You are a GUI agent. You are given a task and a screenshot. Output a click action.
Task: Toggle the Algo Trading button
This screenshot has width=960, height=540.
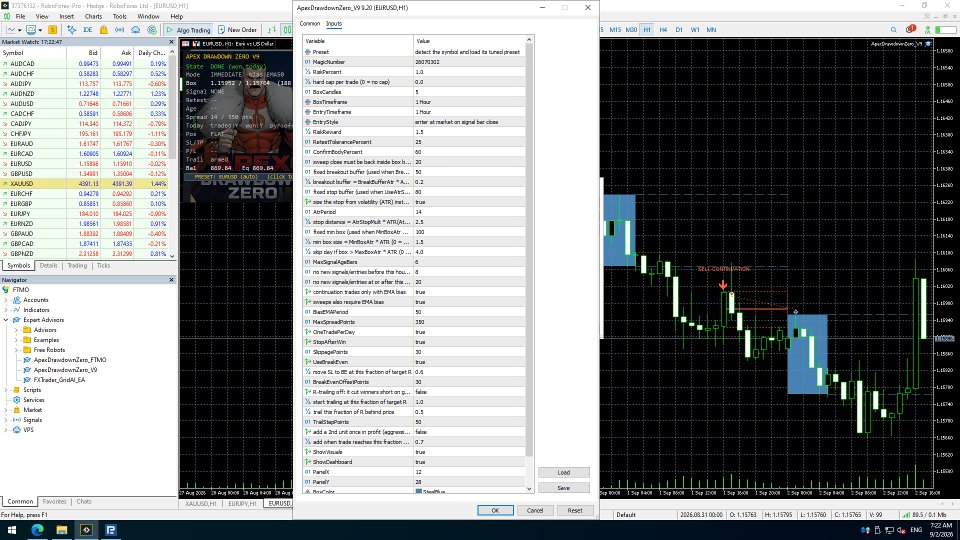(189, 29)
